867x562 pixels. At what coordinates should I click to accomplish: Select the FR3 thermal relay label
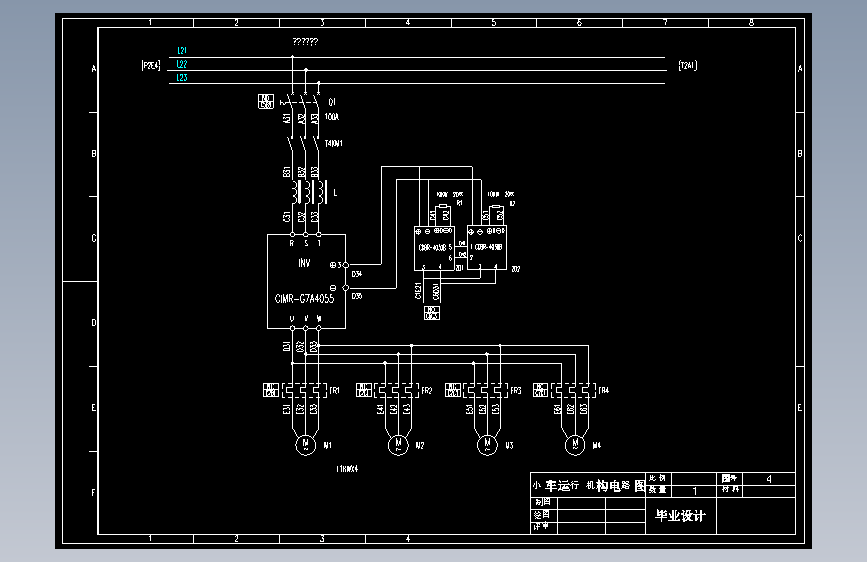point(515,391)
